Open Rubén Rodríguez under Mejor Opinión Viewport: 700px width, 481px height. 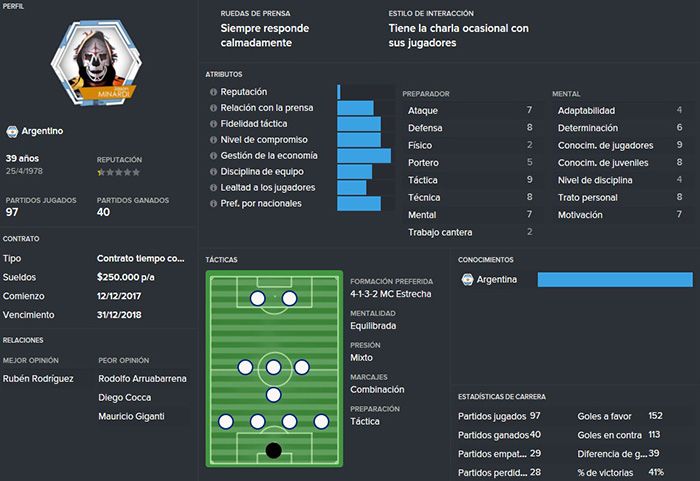point(38,379)
